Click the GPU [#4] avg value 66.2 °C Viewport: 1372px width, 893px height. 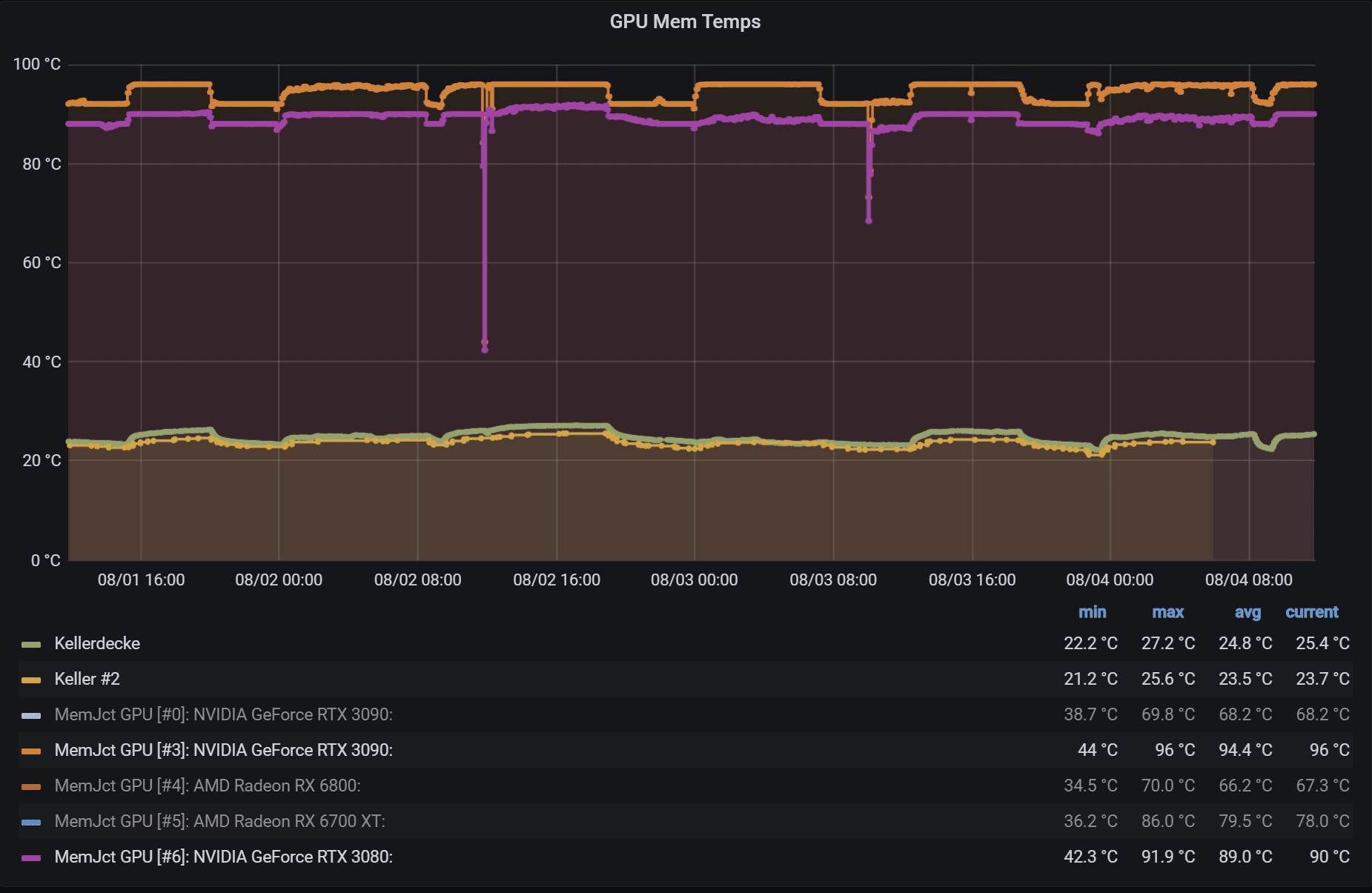pyautogui.click(x=1245, y=786)
